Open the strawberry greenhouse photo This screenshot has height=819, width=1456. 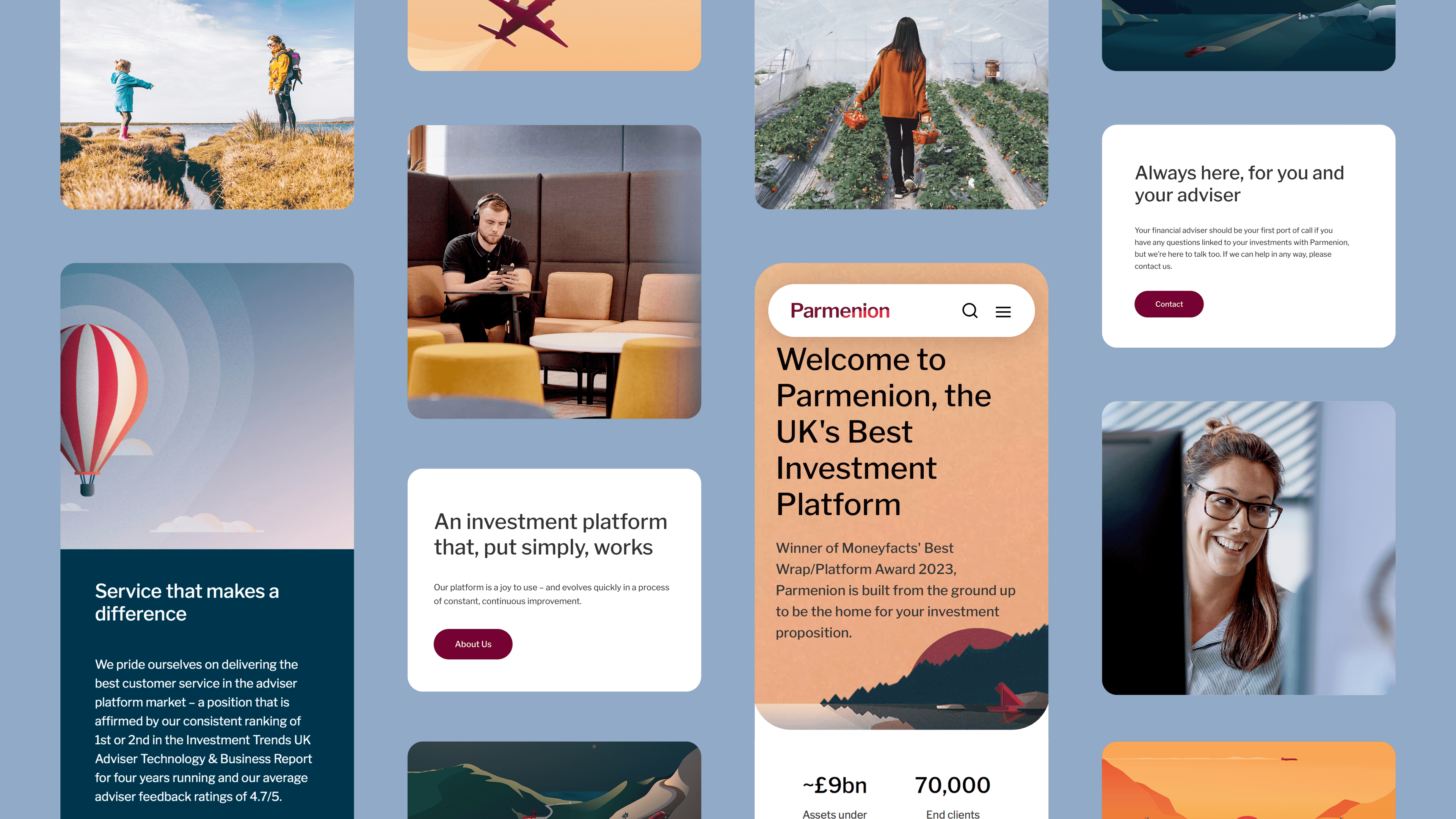coord(902,105)
